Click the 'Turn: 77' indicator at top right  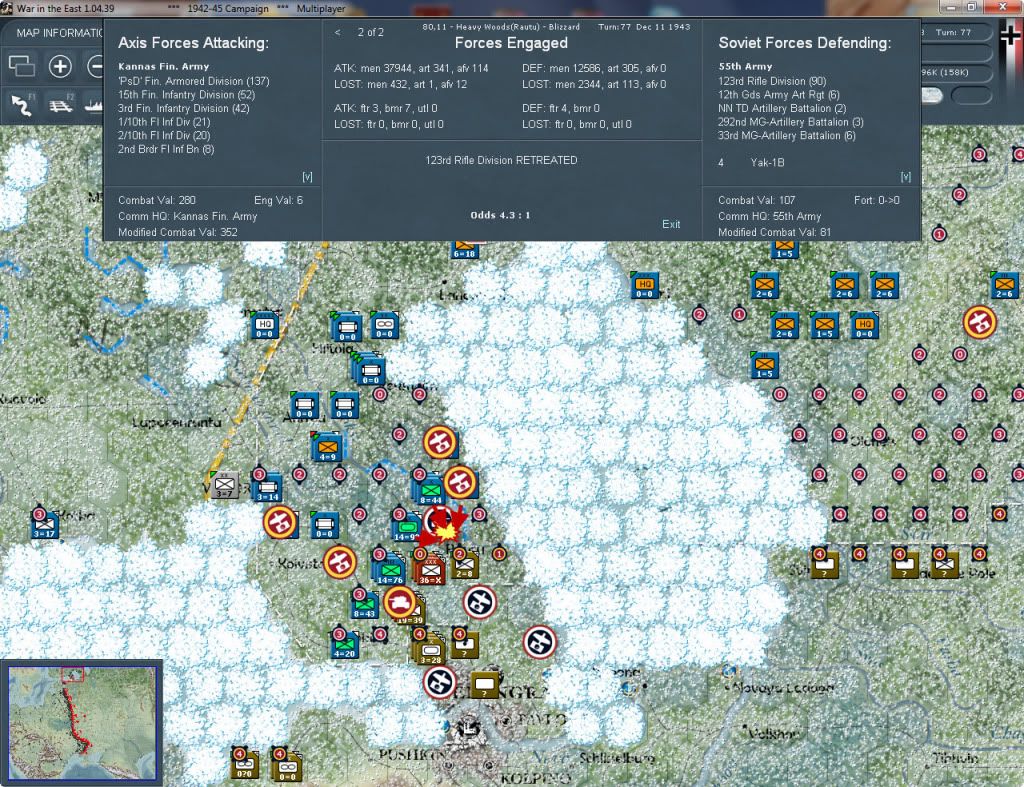[x=953, y=32]
